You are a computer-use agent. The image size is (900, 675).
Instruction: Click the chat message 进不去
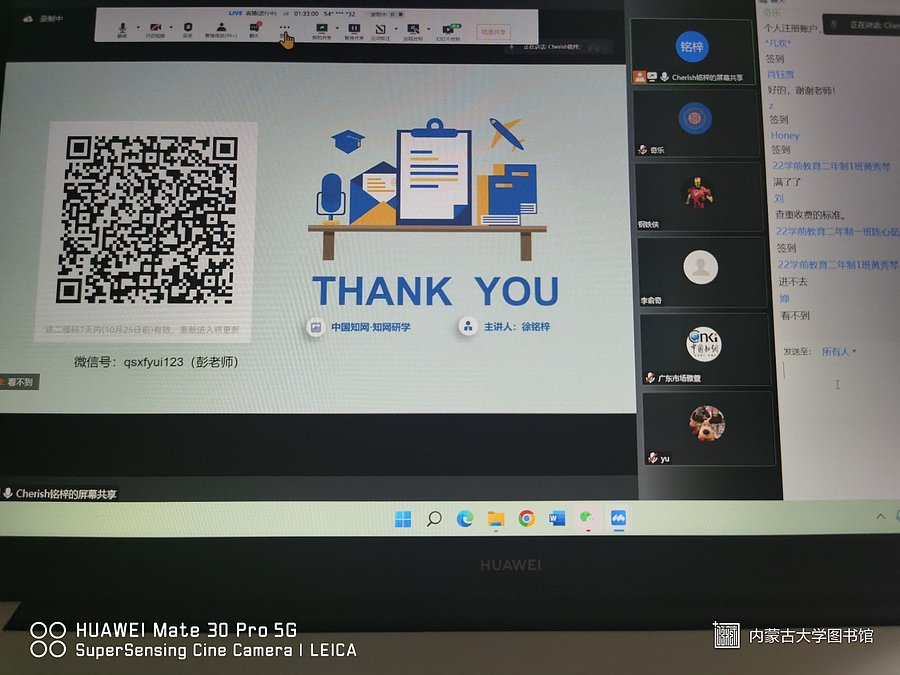pos(793,282)
